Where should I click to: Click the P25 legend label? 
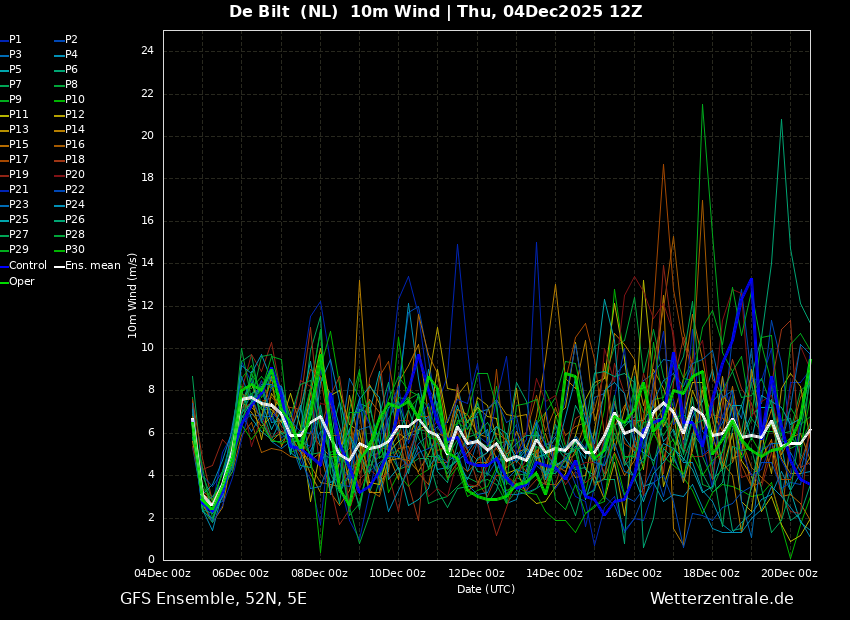pos(19,220)
